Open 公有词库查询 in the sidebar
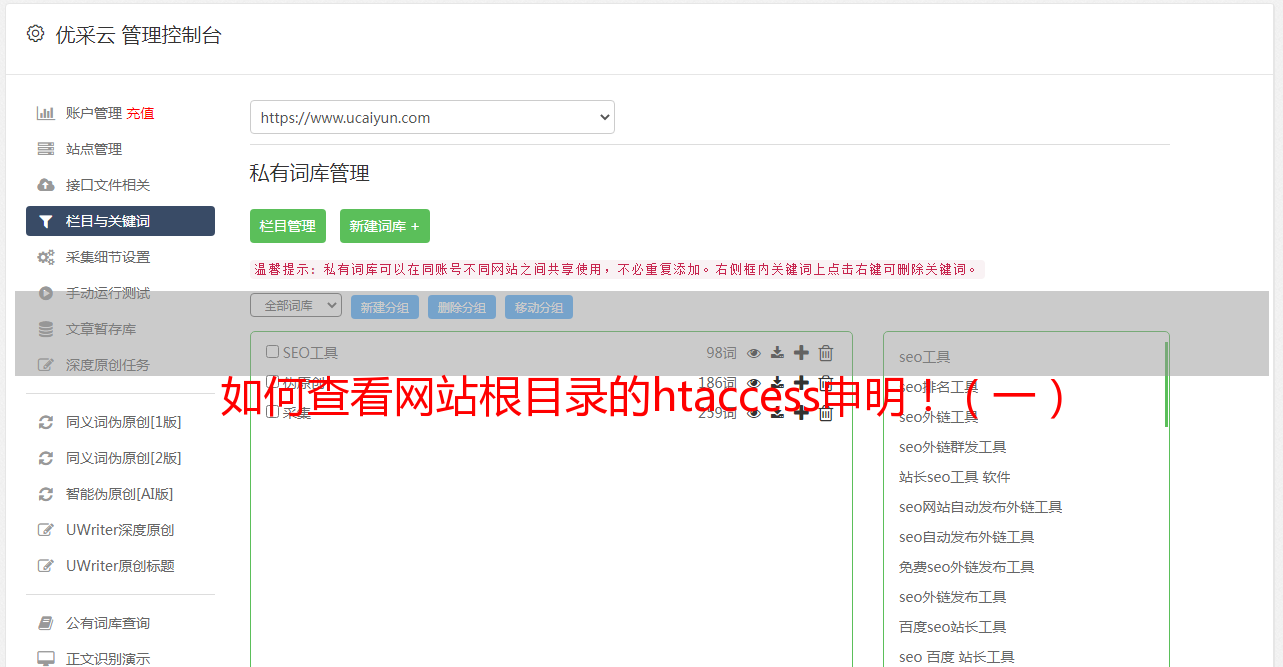The image size is (1283, 667). (x=108, y=623)
